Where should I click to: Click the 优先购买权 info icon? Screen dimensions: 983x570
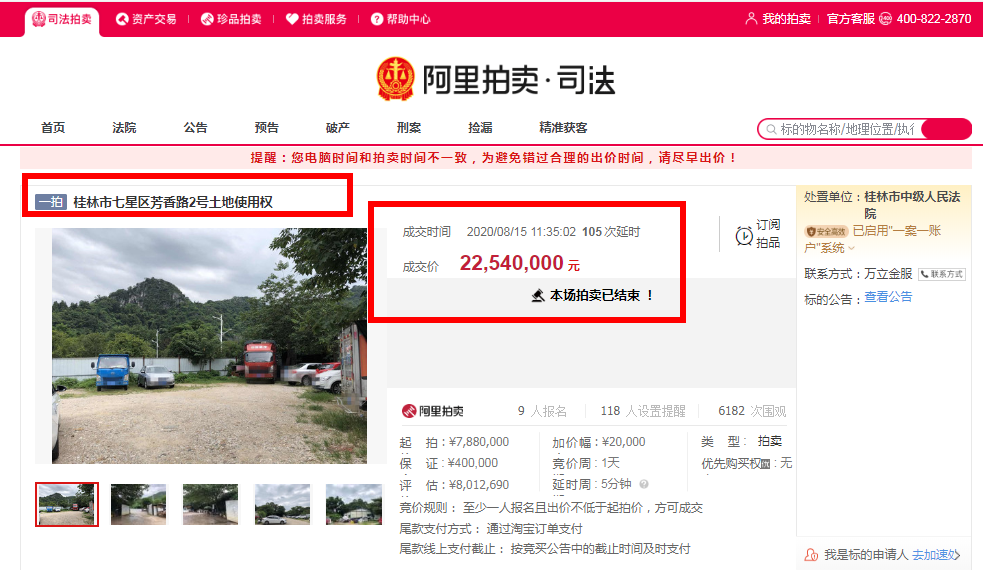coord(765,464)
